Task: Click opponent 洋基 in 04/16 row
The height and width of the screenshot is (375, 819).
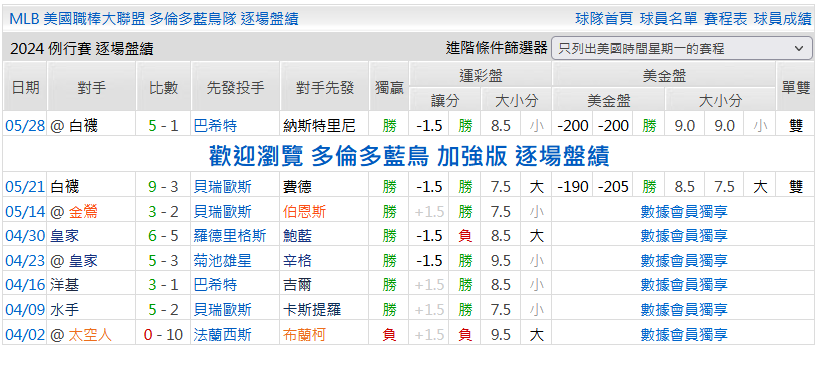Action: (x=65, y=285)
